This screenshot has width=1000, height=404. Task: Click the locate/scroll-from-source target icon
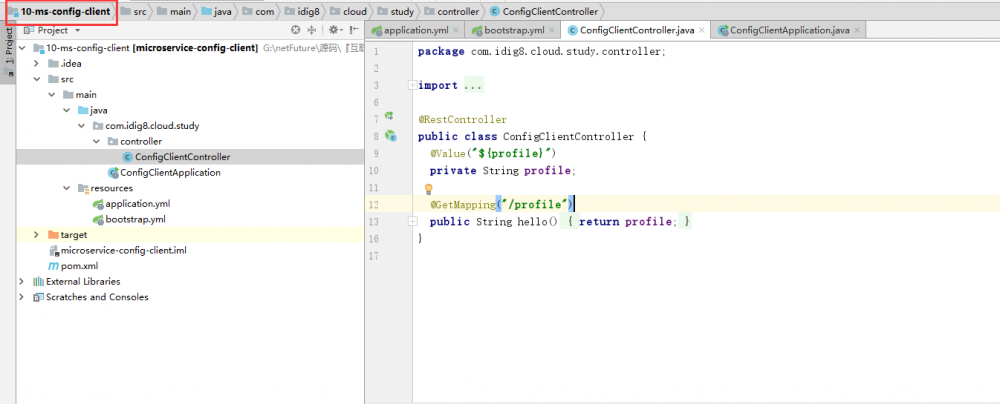tap(294, 30)
